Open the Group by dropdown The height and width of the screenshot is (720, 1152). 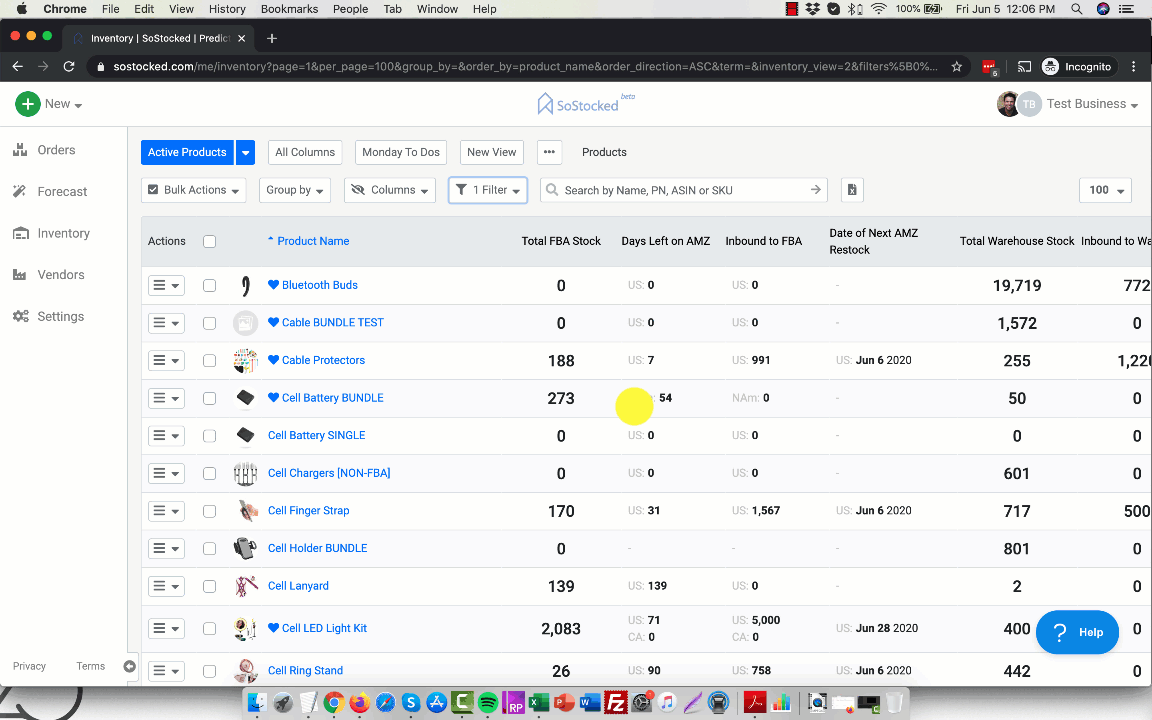click(295, 190)
